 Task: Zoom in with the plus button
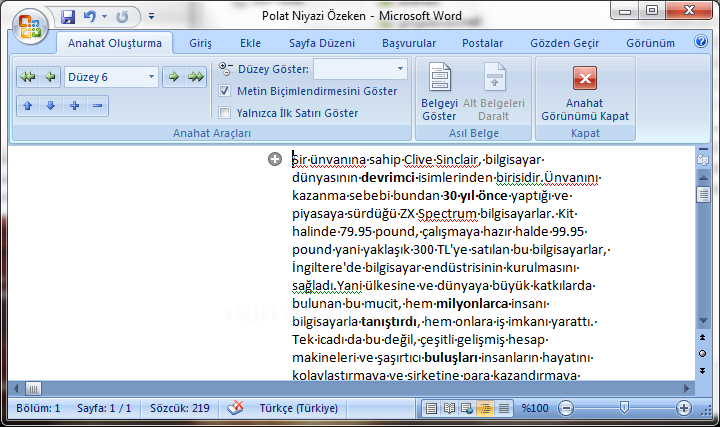tap(684, 408)
